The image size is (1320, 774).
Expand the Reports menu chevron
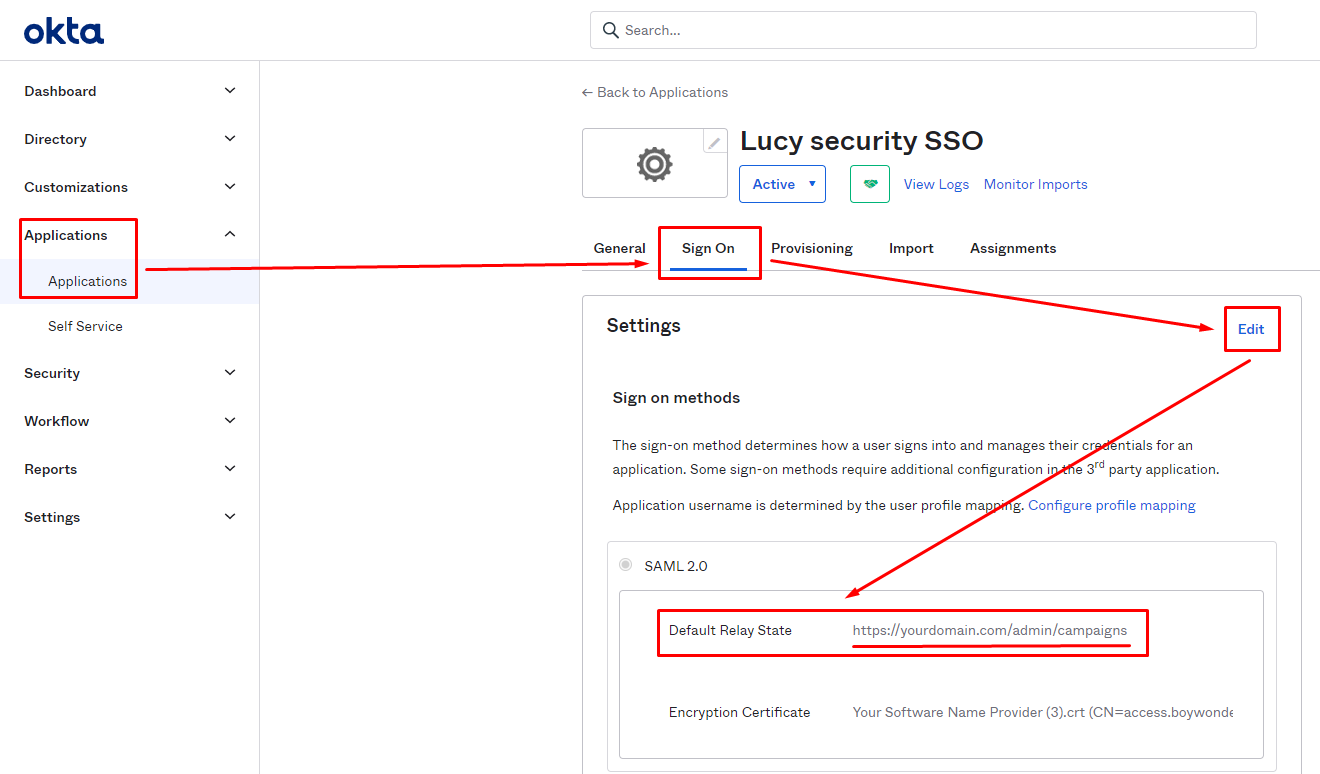(230, 469)
